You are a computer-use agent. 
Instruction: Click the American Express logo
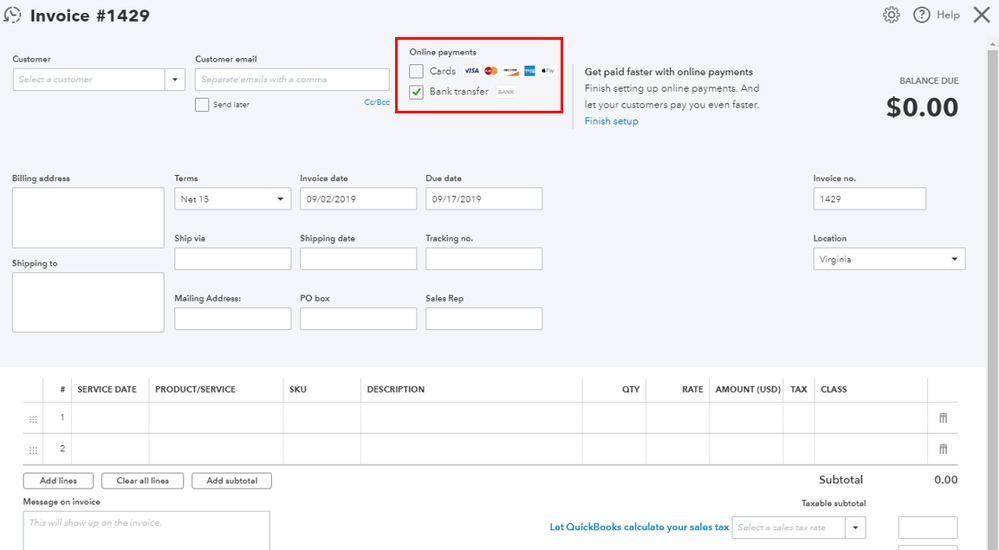[529, 71]
